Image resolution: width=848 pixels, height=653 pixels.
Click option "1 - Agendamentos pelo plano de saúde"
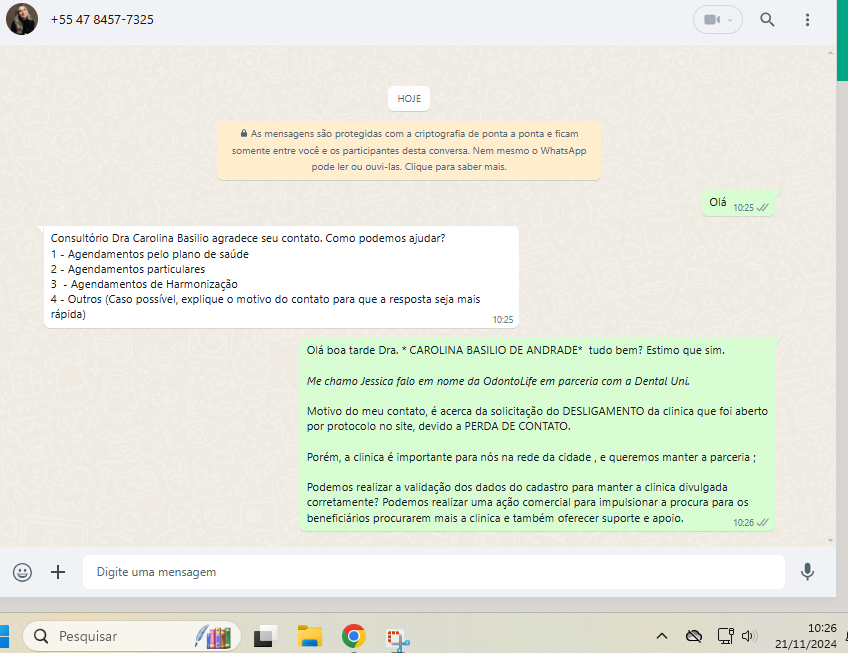coord(150,254)
